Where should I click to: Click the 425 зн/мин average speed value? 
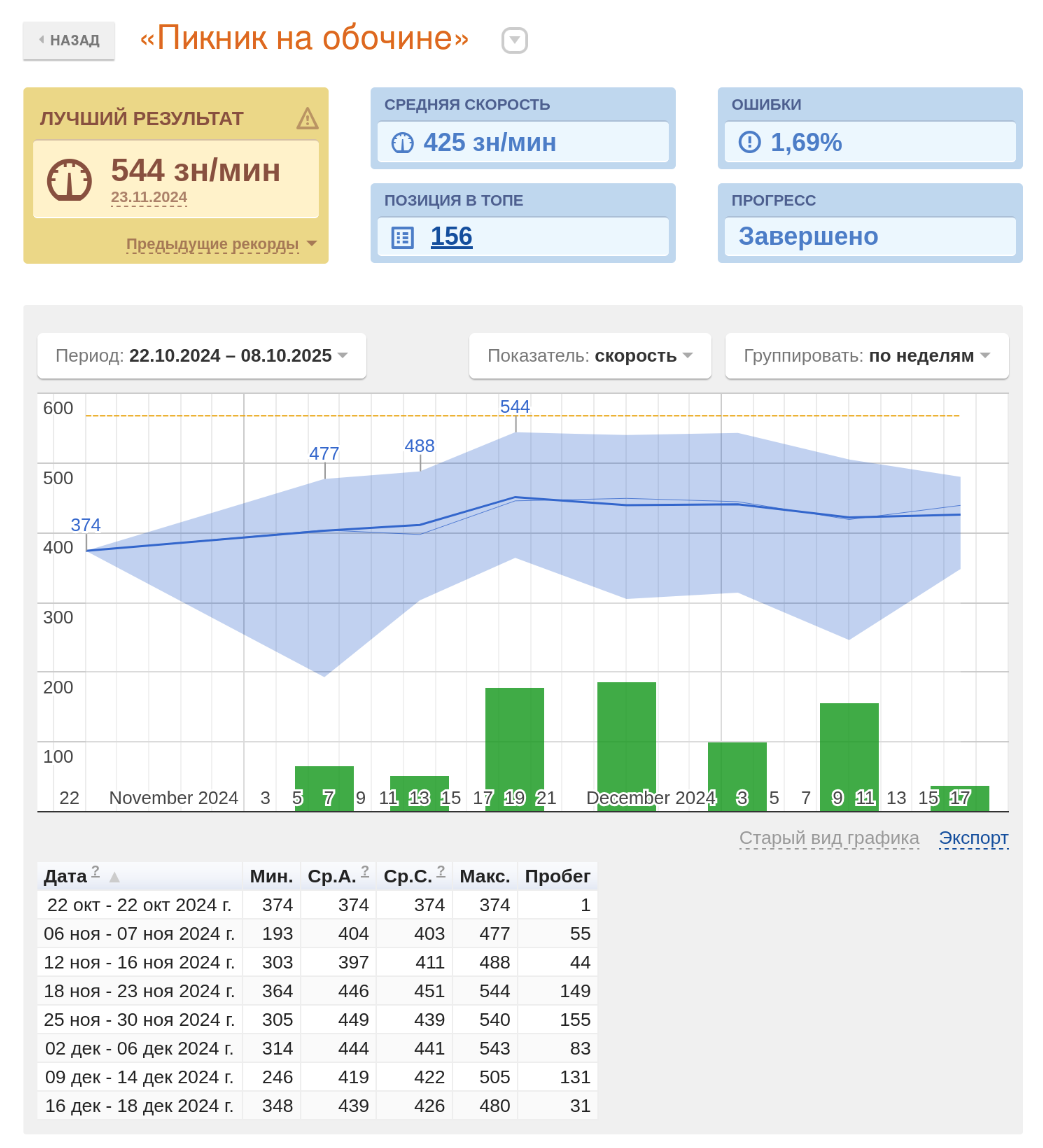click(x=490, y=143)
